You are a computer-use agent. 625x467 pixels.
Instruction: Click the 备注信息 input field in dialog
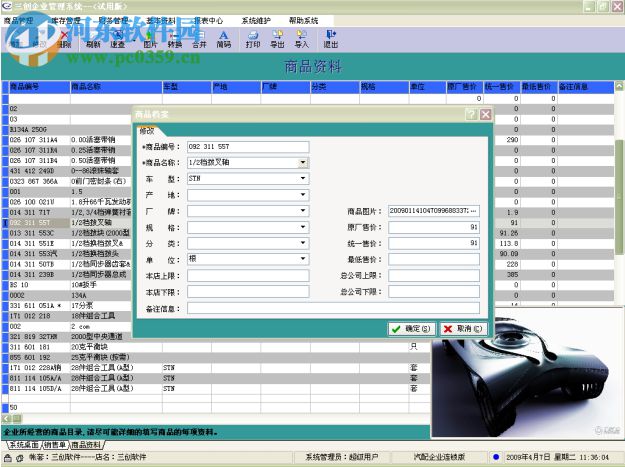[333, 308]
